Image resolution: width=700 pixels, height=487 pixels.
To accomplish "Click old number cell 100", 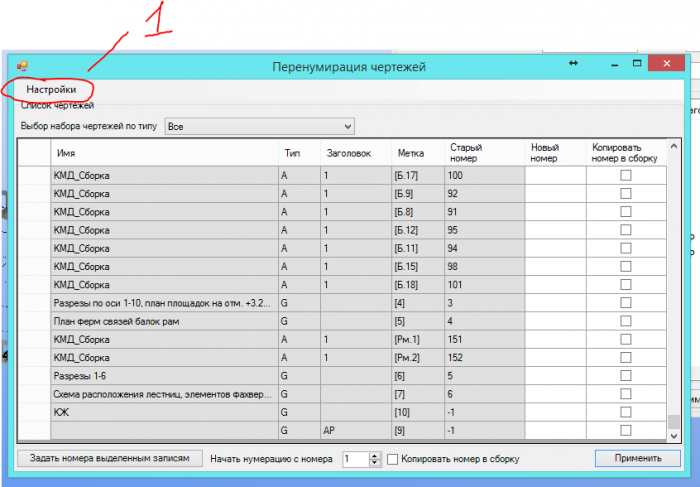I will (x=484, y=175).
